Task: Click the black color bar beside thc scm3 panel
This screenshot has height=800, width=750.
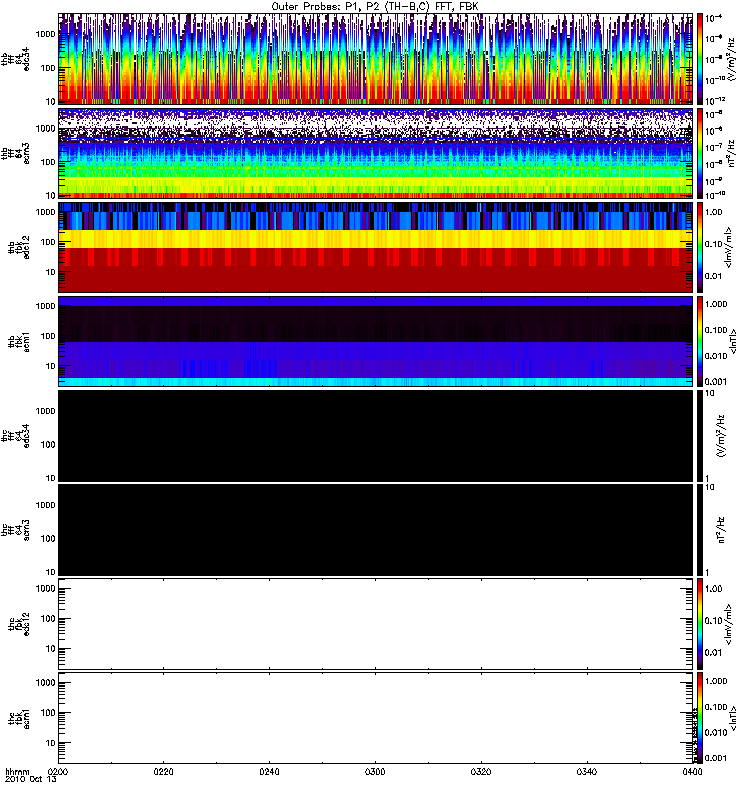Action: coord(700,530)
